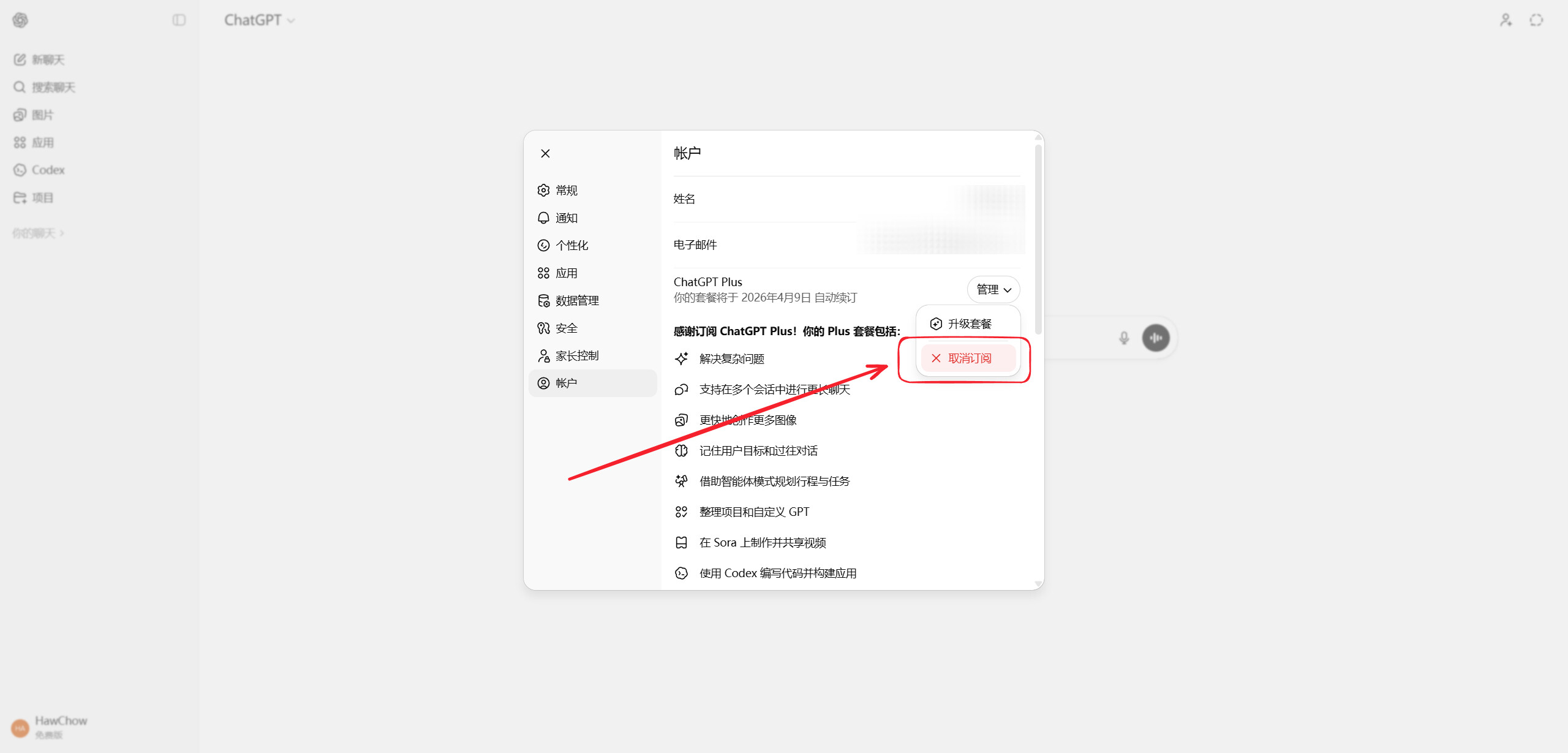
Task: Click the settings dialog vertical scrollbar
Action: pyautogui.click(x=1038, y=239)
